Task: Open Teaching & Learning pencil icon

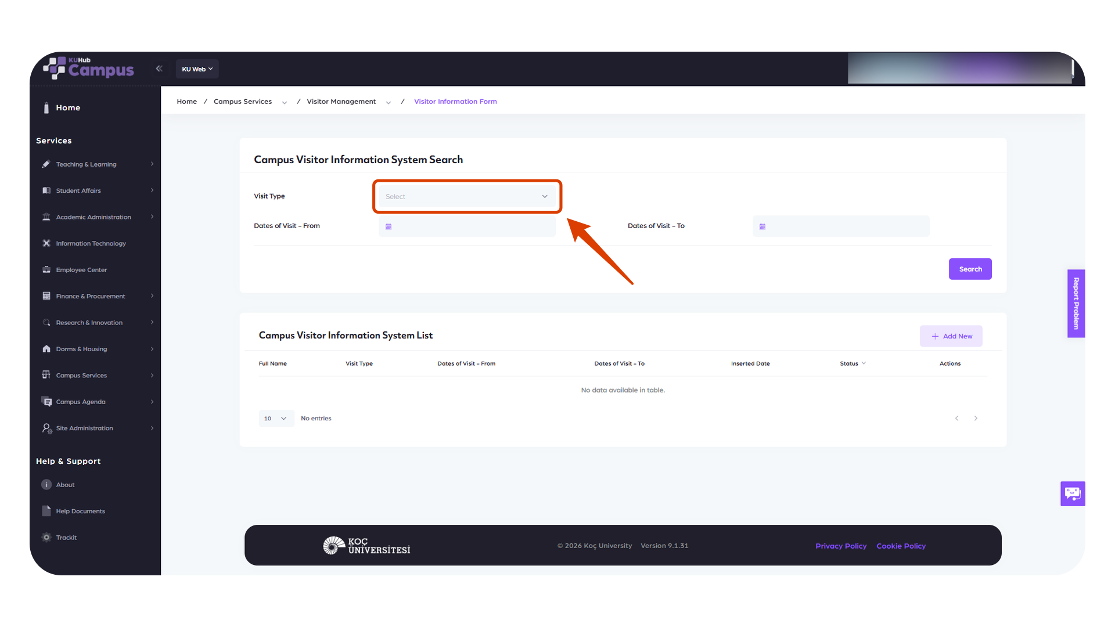Action: [46, 164]
